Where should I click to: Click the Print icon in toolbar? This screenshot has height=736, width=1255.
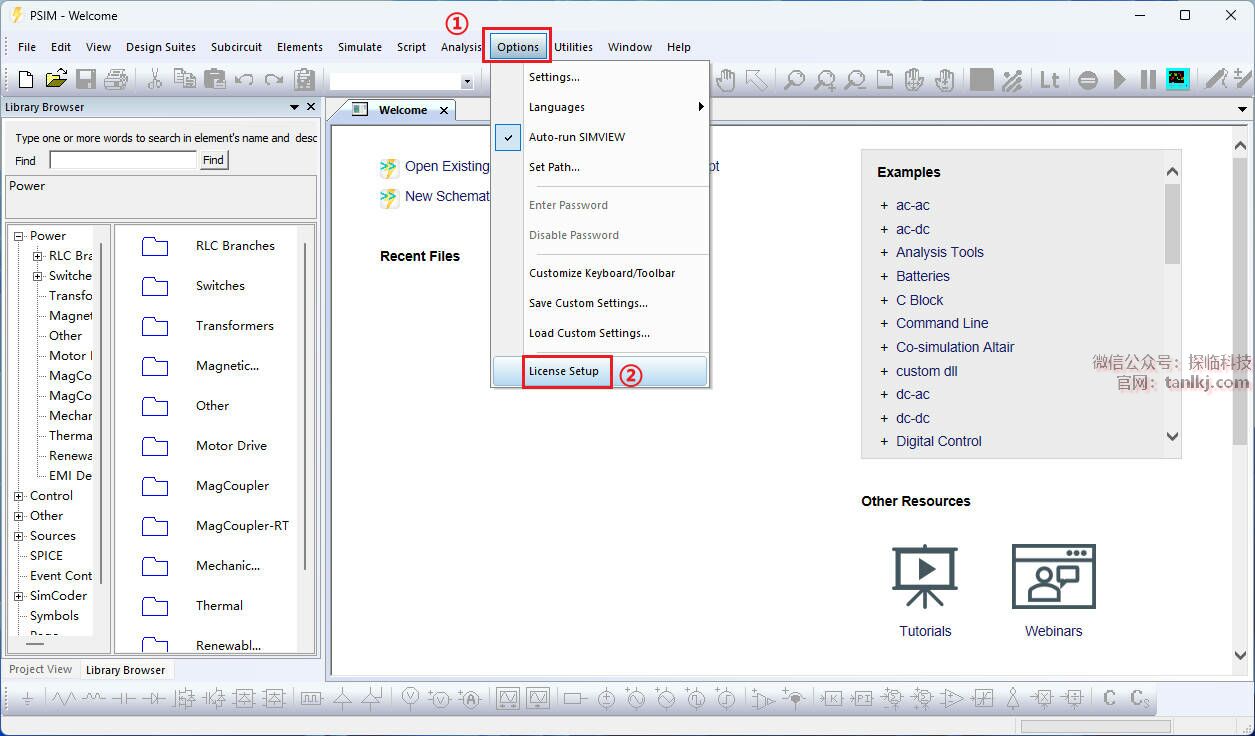click(x=116, y=79)
